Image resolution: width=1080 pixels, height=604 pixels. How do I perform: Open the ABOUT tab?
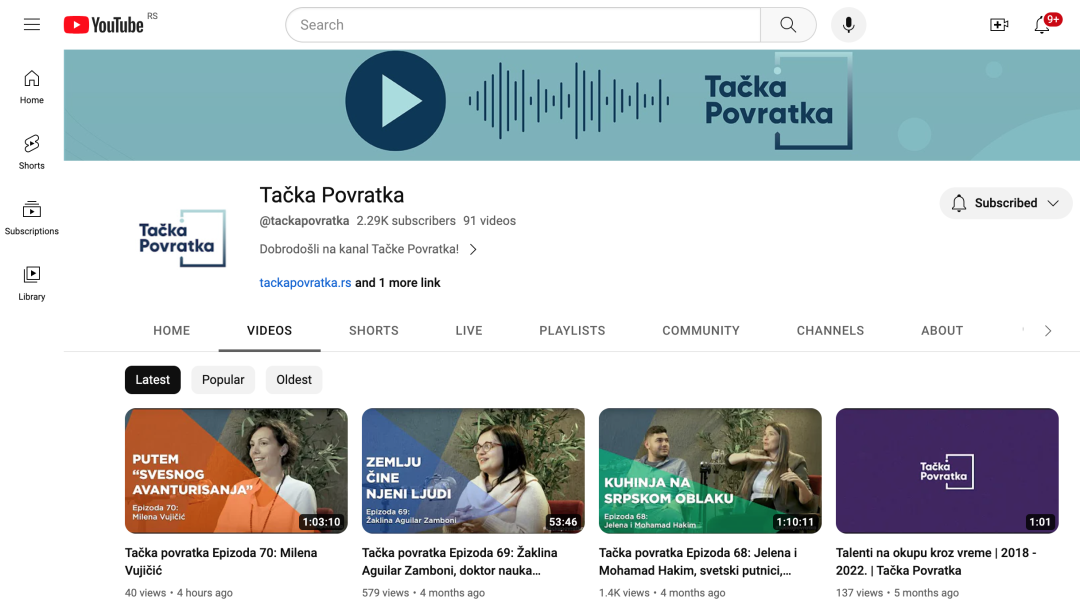(942, 331)
